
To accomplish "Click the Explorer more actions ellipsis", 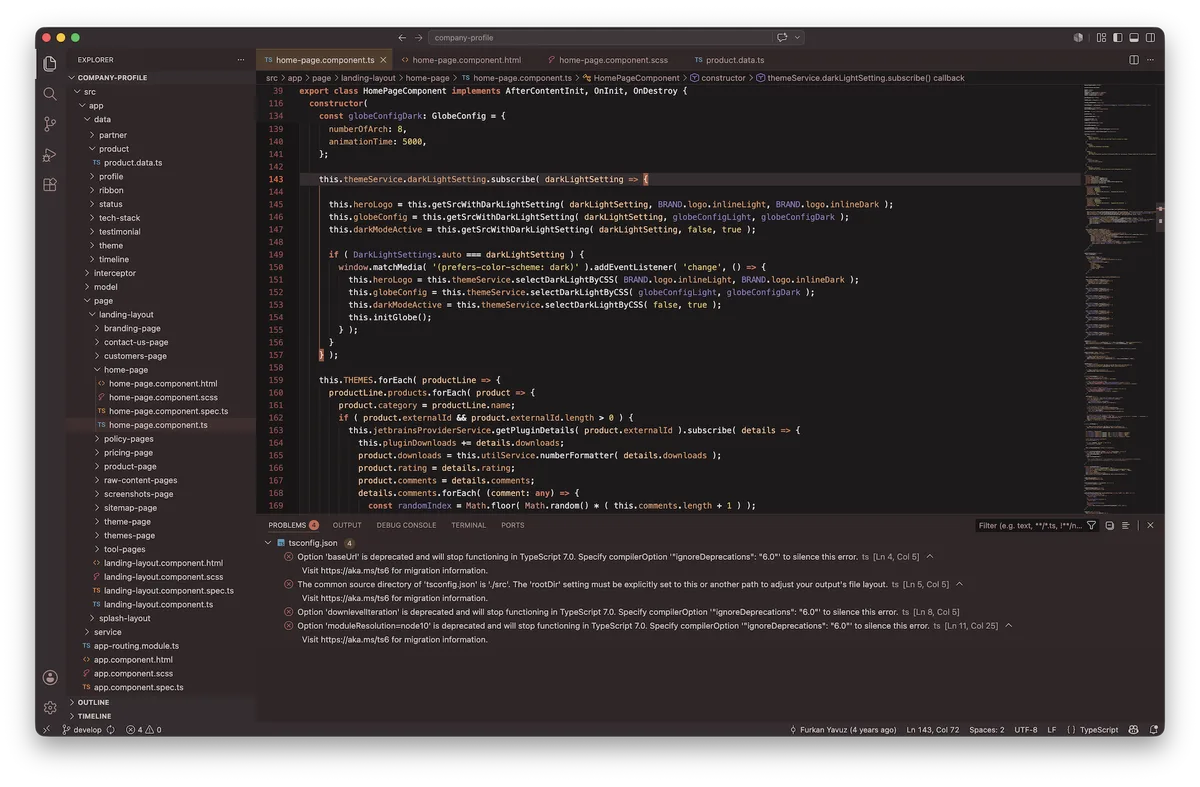I will [241, 60].
